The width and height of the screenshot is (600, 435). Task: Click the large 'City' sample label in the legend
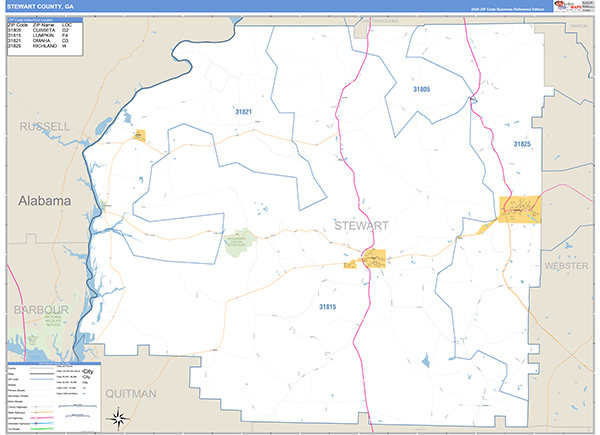88,371
